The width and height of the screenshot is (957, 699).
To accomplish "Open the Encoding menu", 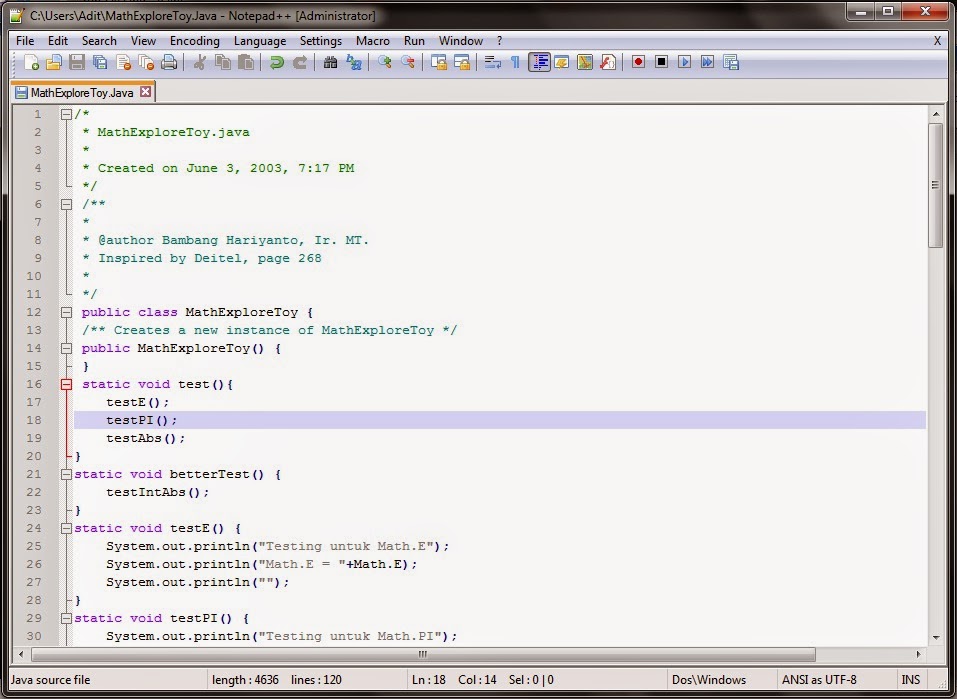I will click(x=195, y=41).
